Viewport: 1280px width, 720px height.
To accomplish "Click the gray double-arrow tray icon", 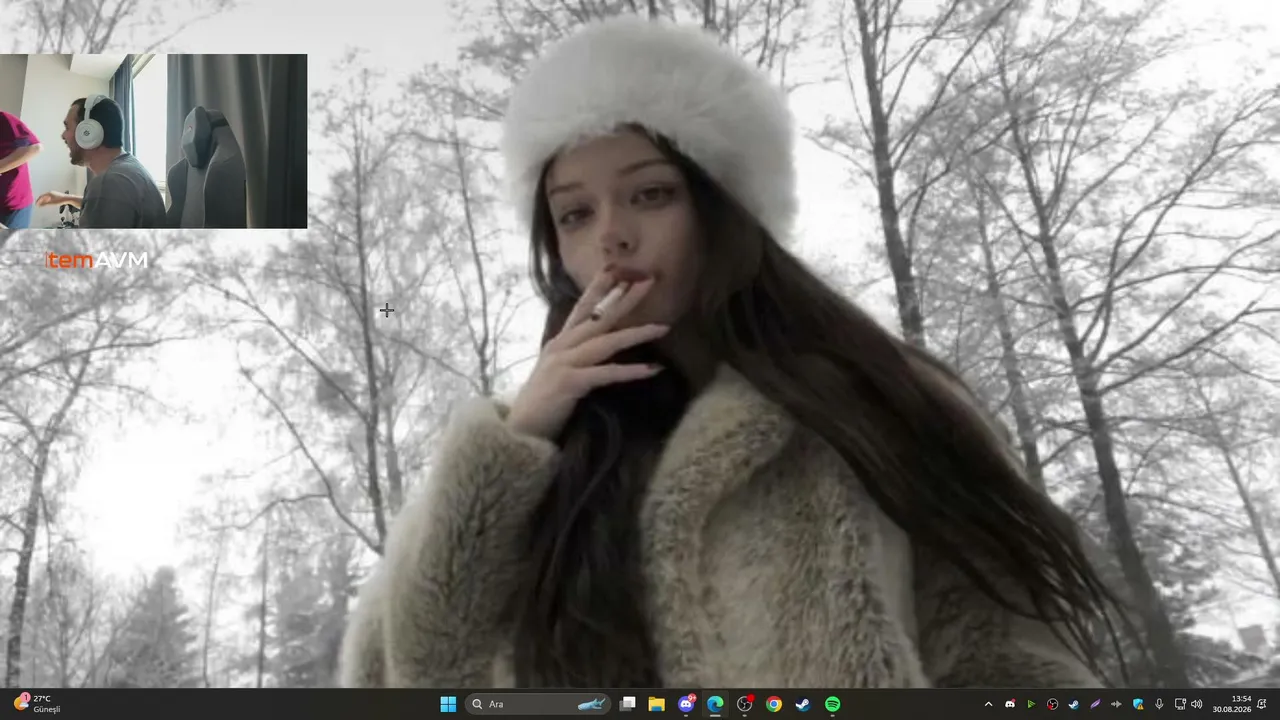I will [1116, 704].
